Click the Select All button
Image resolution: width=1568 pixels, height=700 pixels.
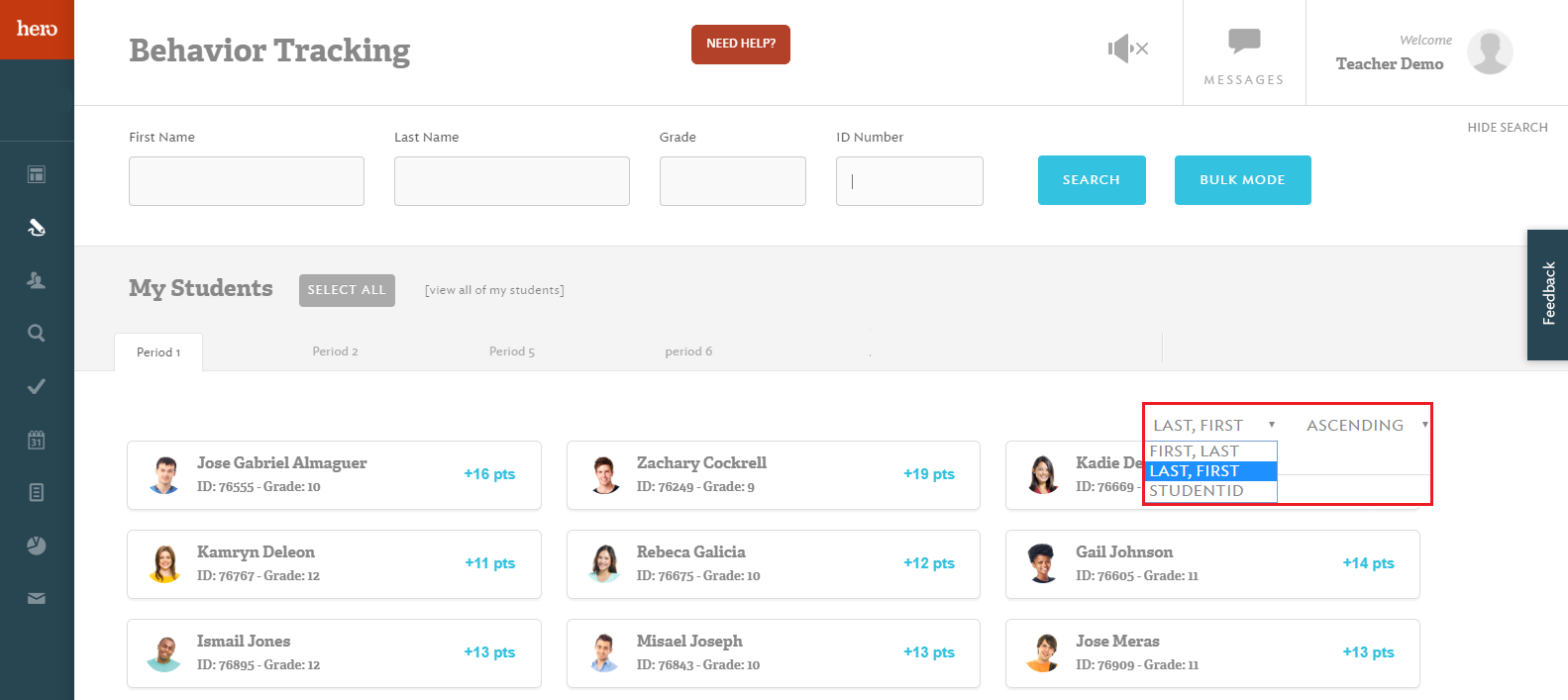347,290
